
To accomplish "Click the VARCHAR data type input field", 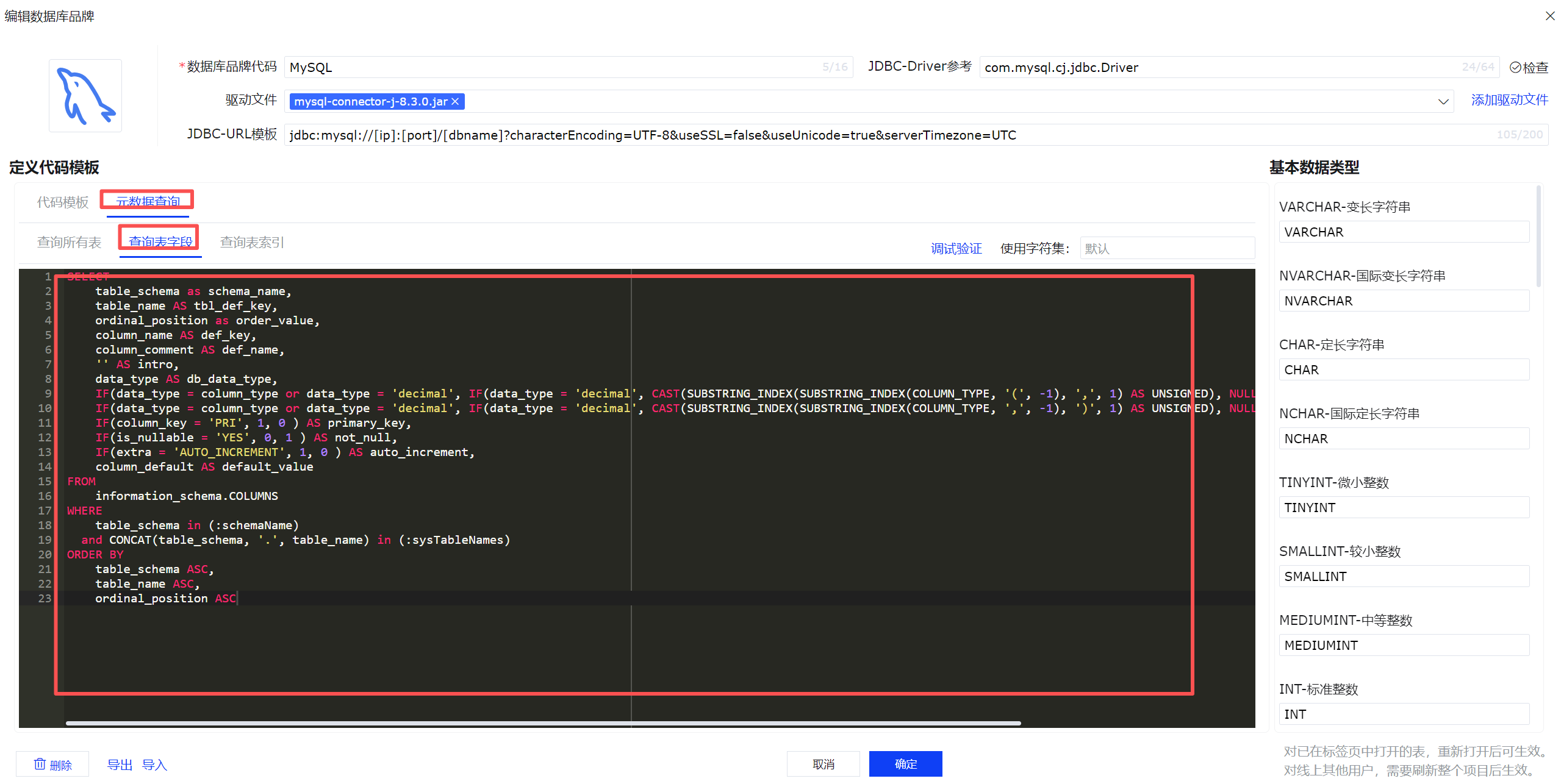I will pos(1403,232).
